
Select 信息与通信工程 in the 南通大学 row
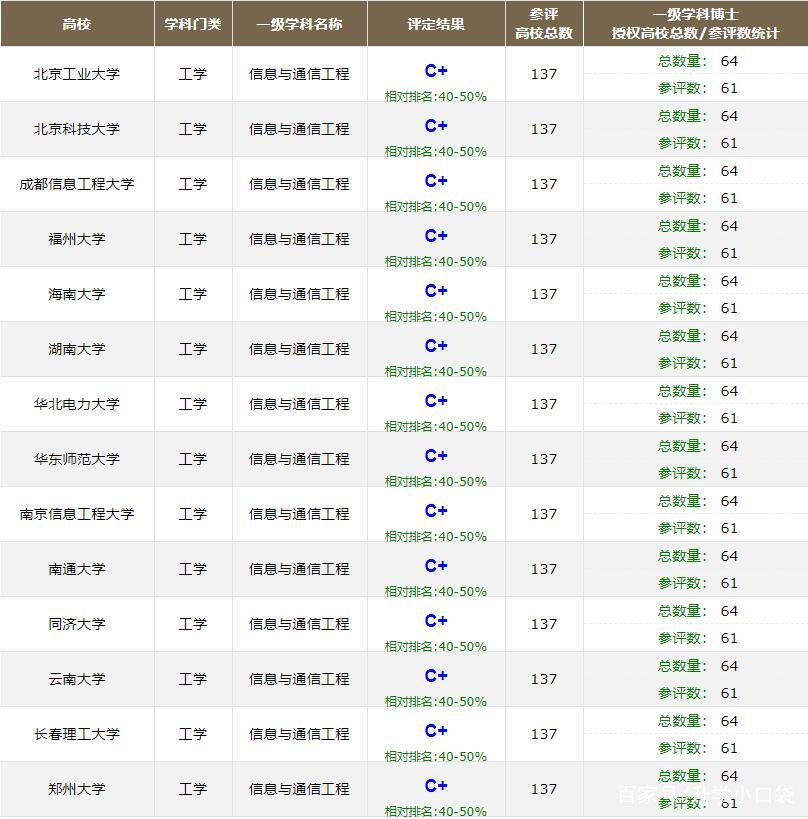click(x=299, y=569)
